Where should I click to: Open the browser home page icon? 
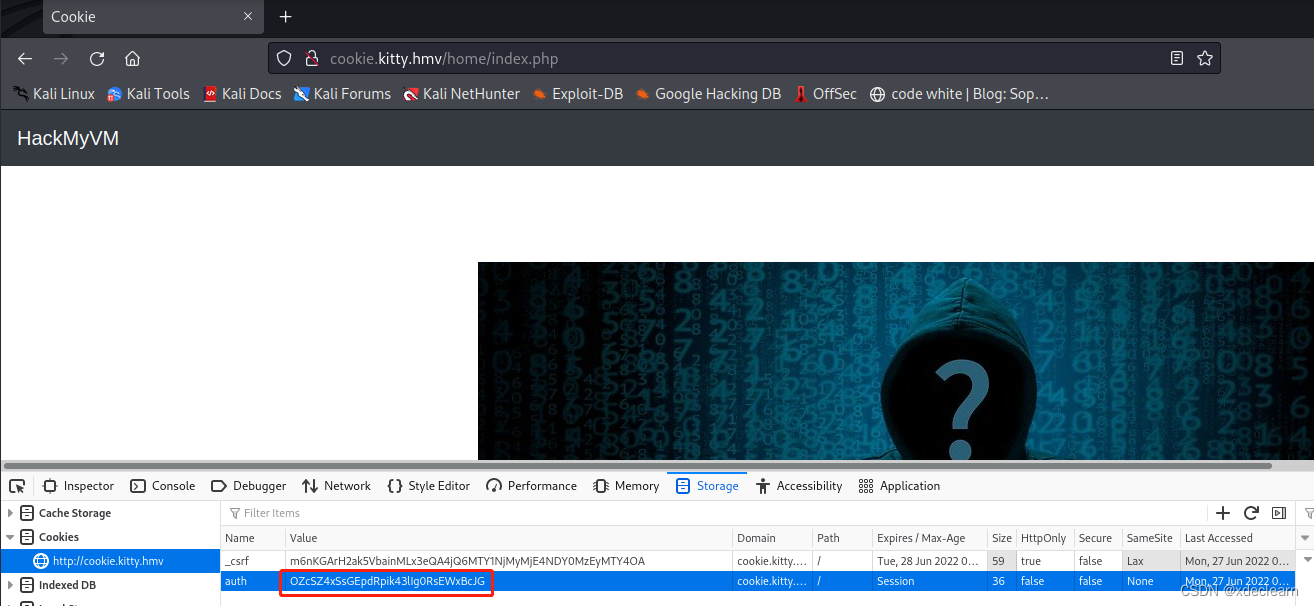click(132, 58)
